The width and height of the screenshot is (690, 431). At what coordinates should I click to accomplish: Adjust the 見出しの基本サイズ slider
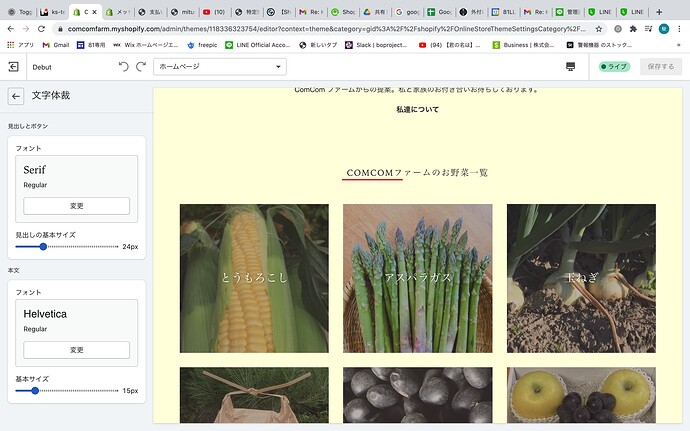[x=67, y=247]
